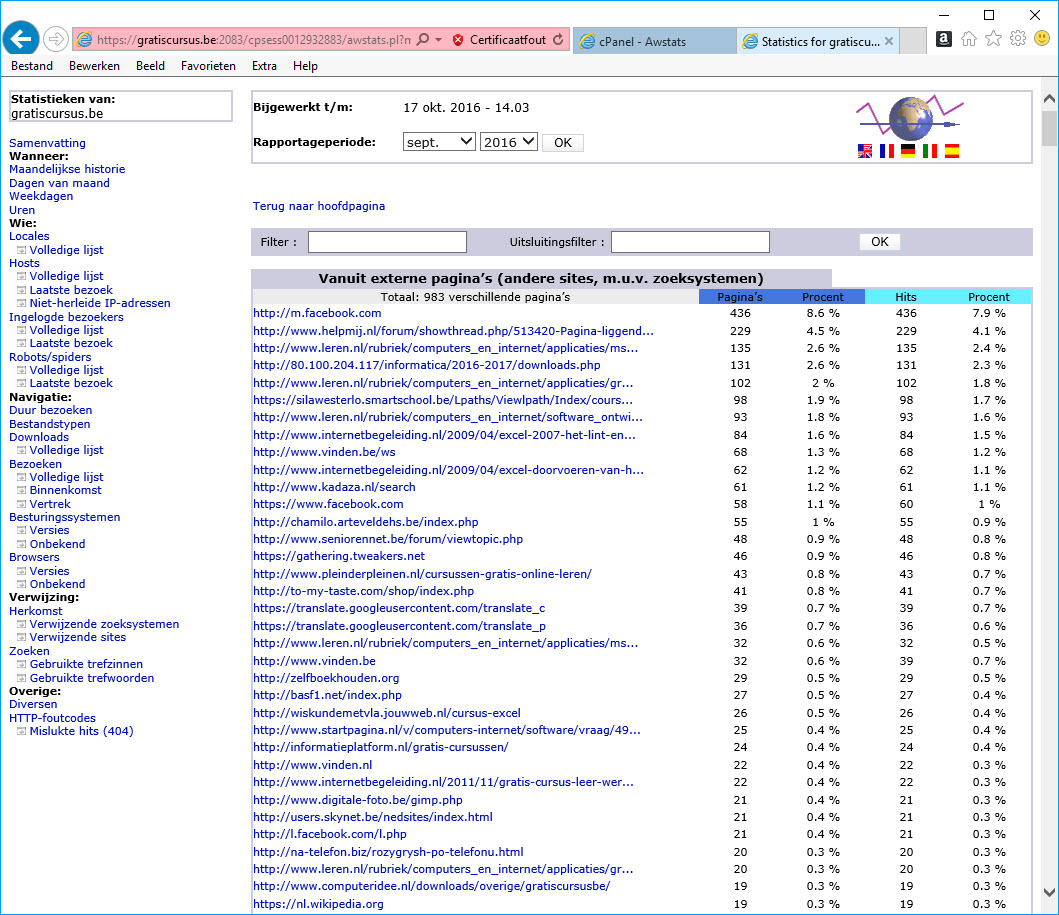Viewport: 1059px width, 915px height.
Task: Switch language with the French flag
Action: click(x=887, y=151)
